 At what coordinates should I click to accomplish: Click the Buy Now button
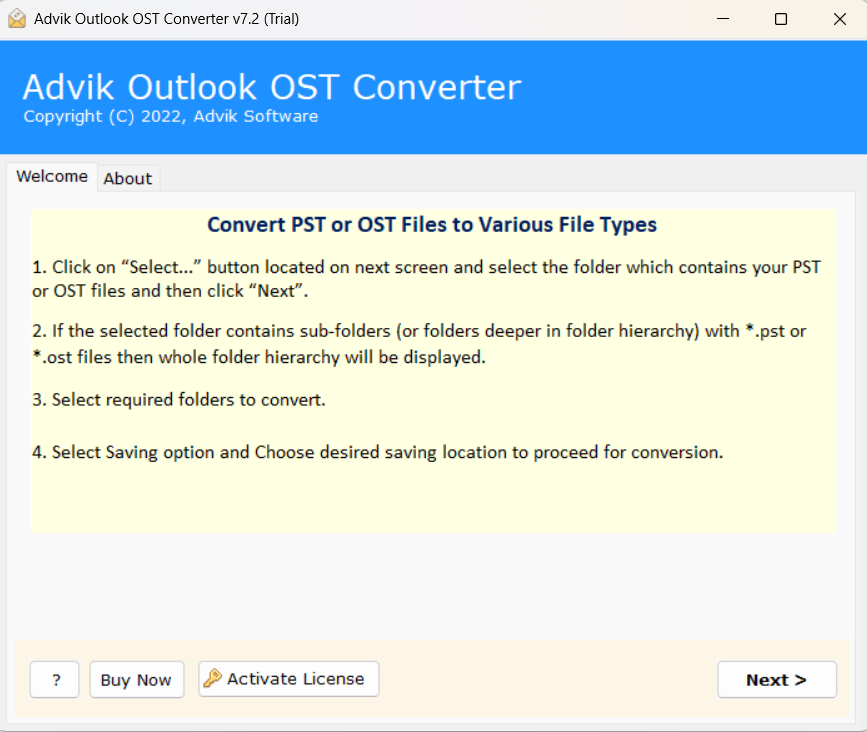pyautogui.click(x=137, y=679)
